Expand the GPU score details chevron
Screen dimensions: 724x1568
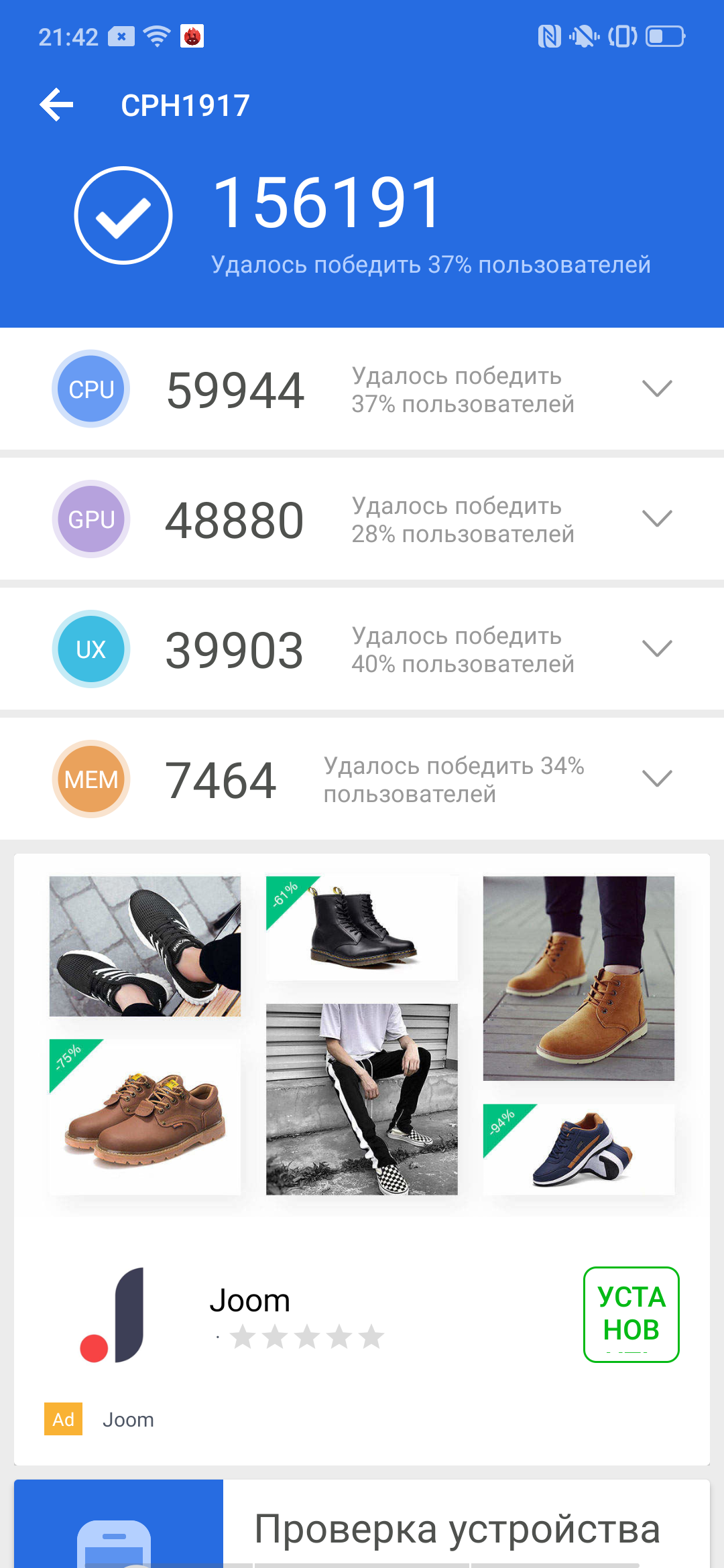click(657, 519)
